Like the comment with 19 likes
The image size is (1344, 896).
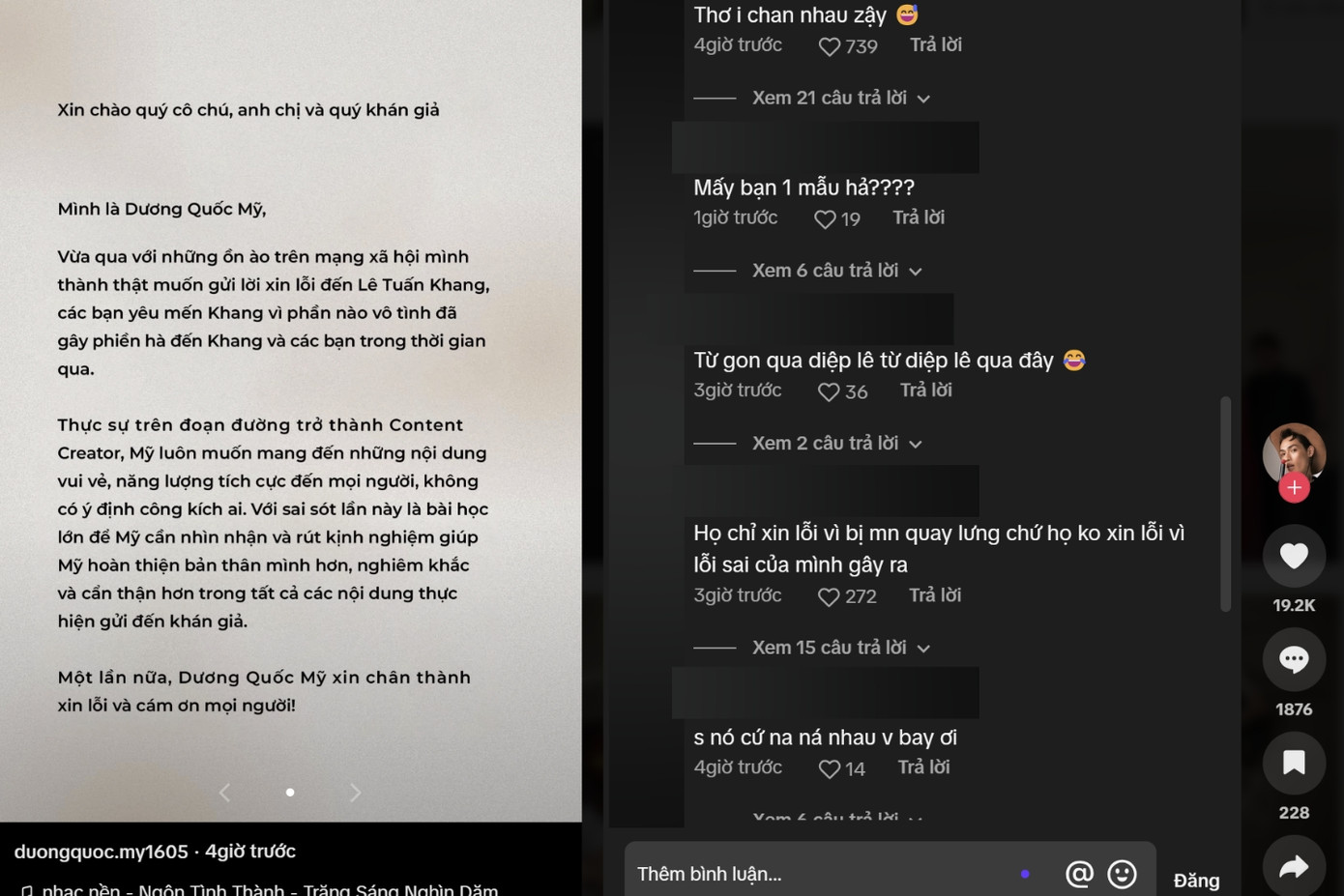(x=825, y=219)
